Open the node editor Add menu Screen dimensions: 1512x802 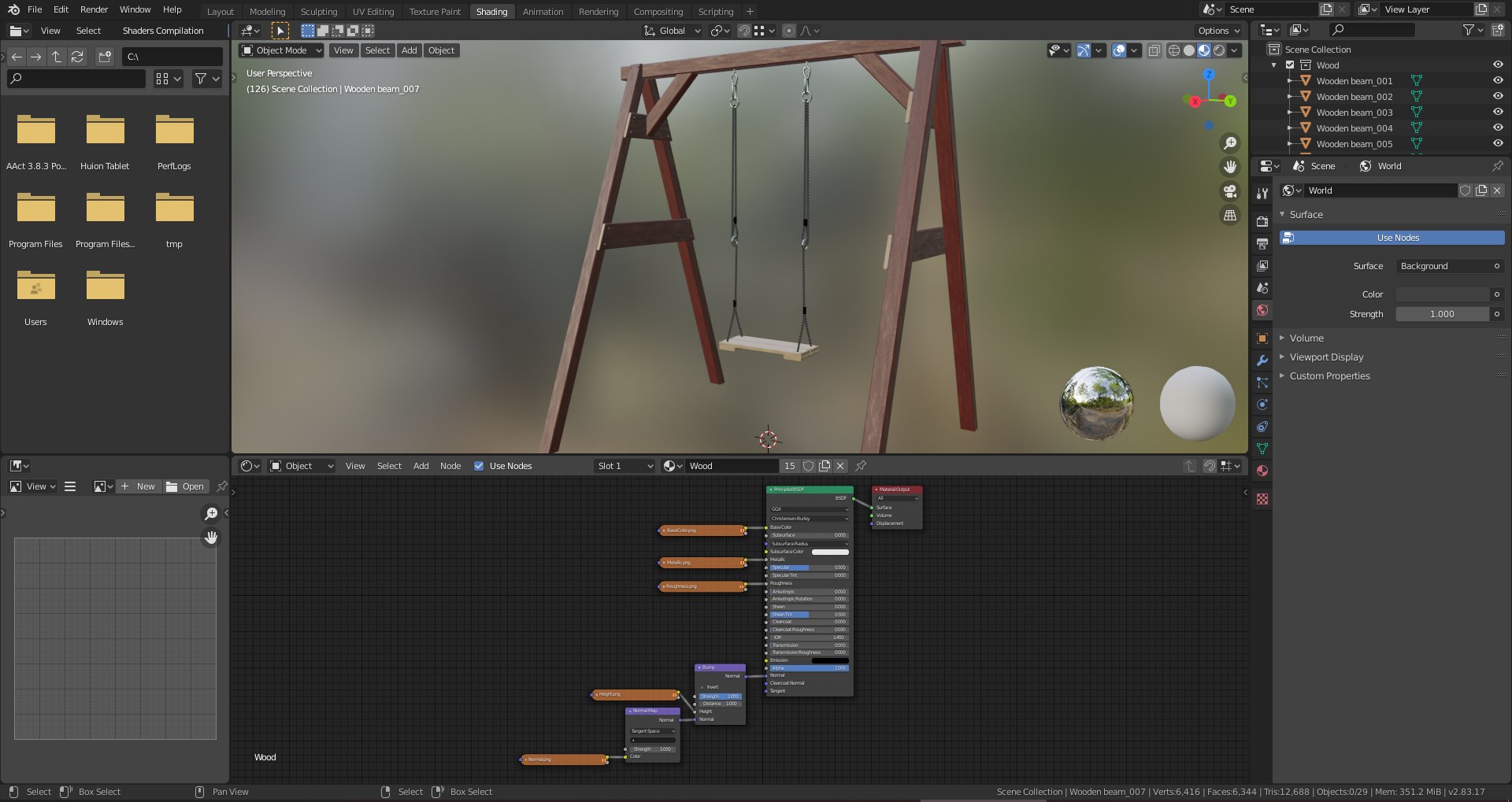tap(421, 466)
